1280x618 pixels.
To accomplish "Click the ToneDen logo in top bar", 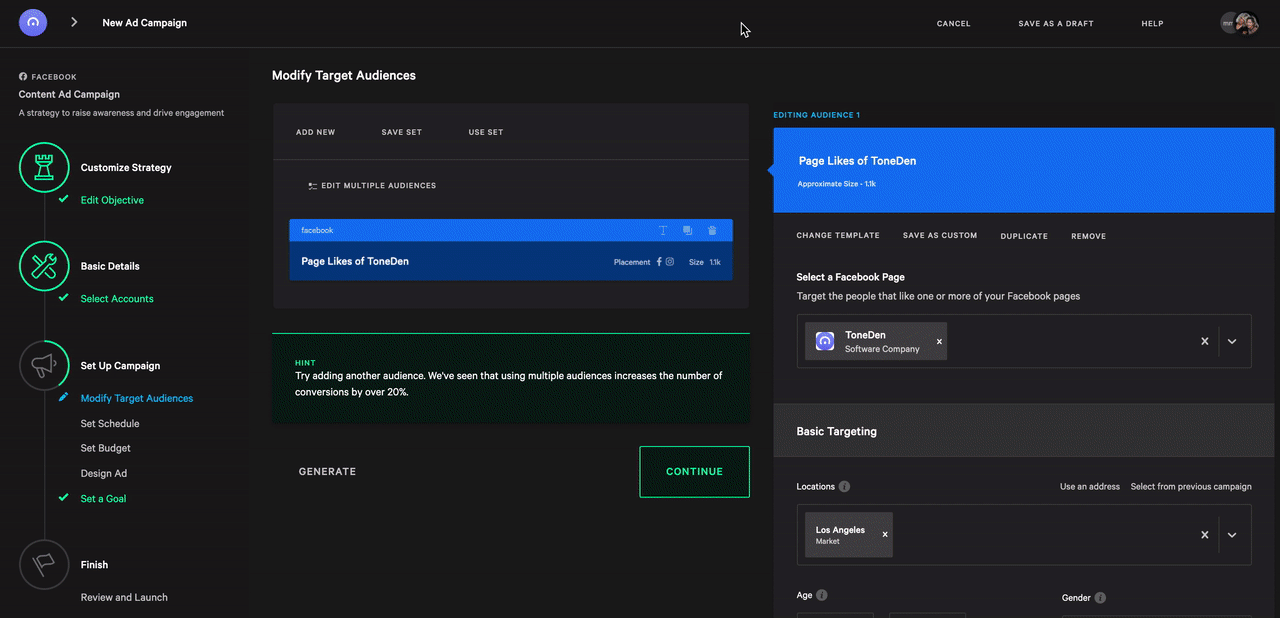I will coord(33,22).
